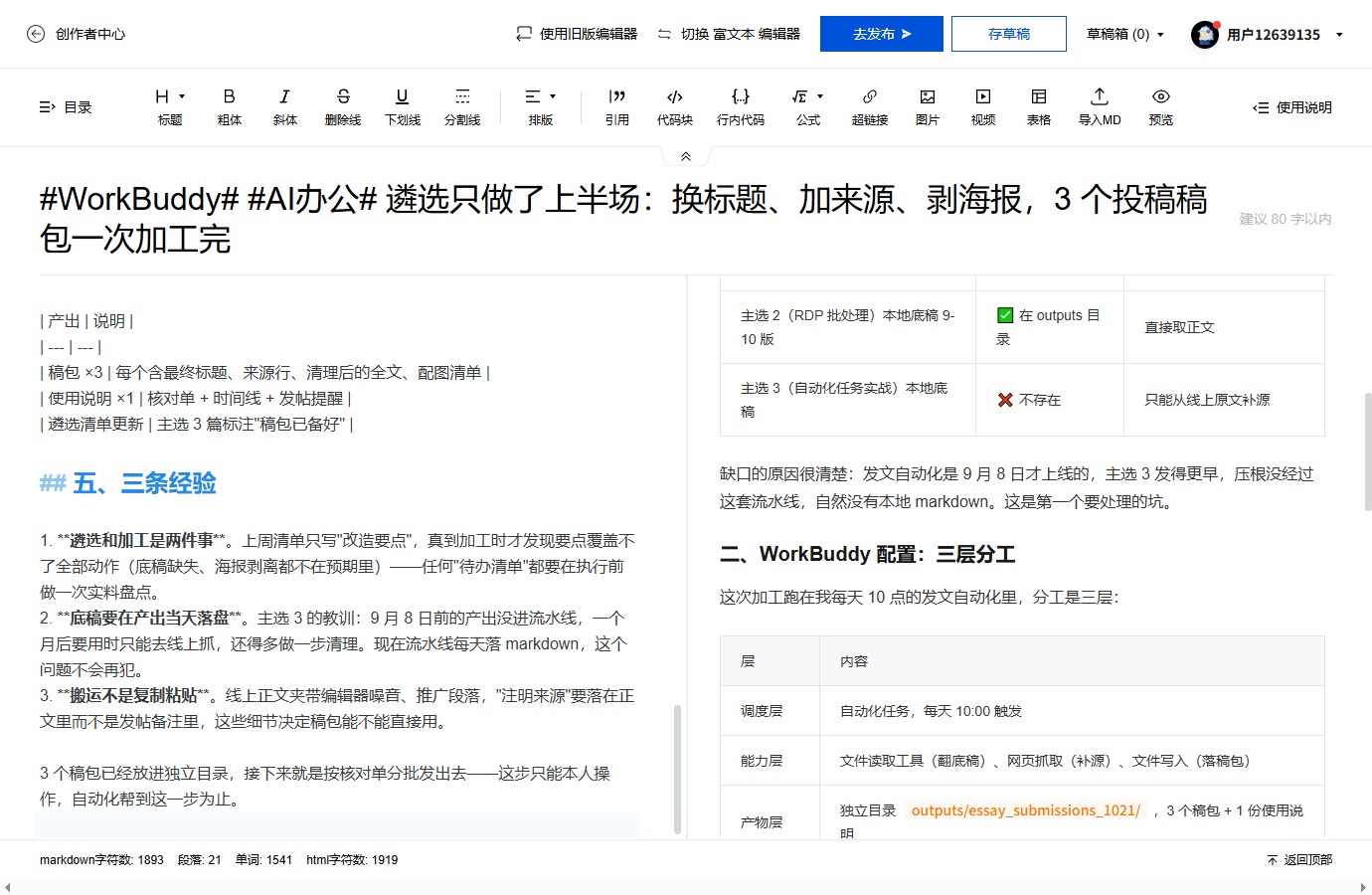Image resolution: width=1372 pixels, height=895 pixels.
Task: Click the '## 五、三条经验' heading line
Action: point(128,483)
